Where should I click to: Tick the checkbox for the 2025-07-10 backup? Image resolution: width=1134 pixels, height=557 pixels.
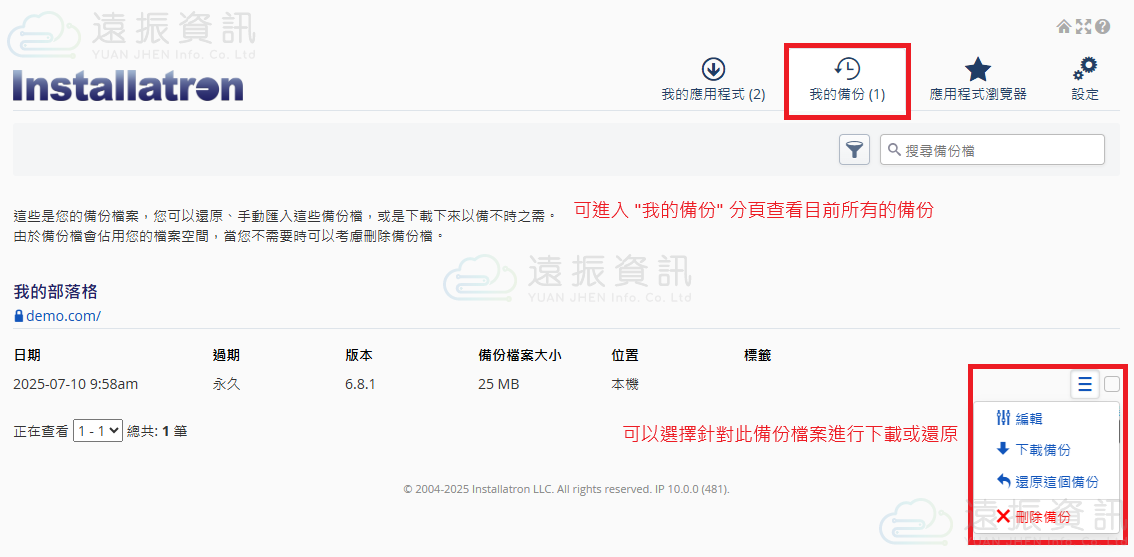coord(1112,384)
